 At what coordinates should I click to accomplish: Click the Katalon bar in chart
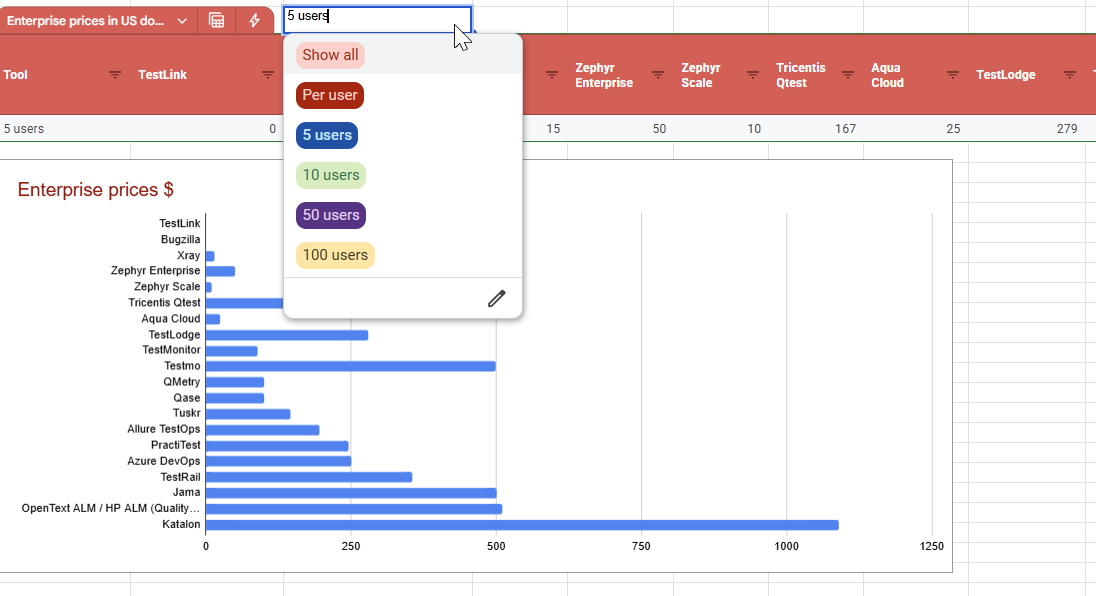click(521, 525)
